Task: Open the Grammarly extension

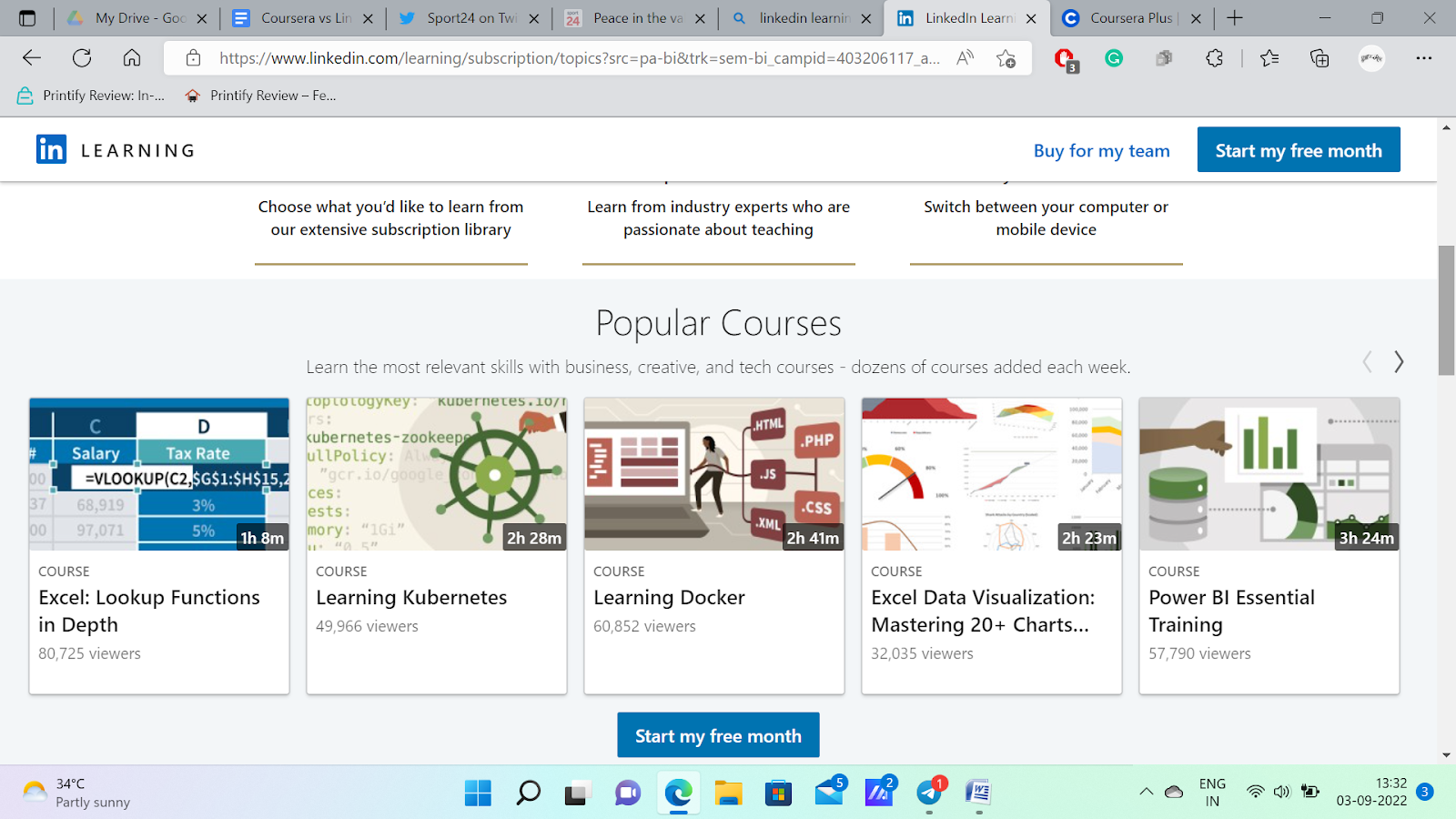Action: point(1114,58)
